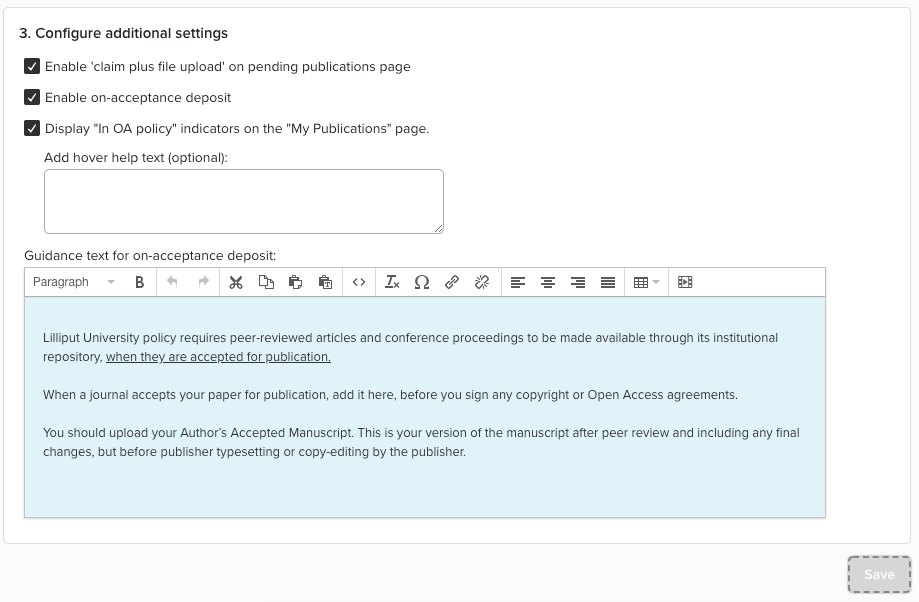This screenshot has width=919, height=602.
Task: Click the Save button
Action: (879, 575)
